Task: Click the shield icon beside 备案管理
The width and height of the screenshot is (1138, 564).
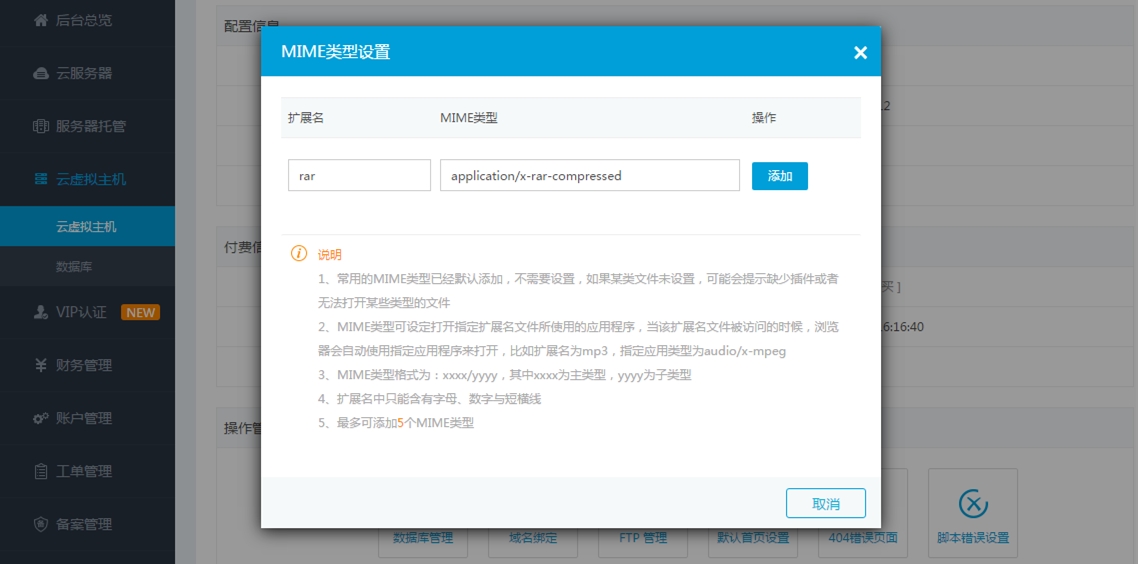Action: click(x=41, y=524)
